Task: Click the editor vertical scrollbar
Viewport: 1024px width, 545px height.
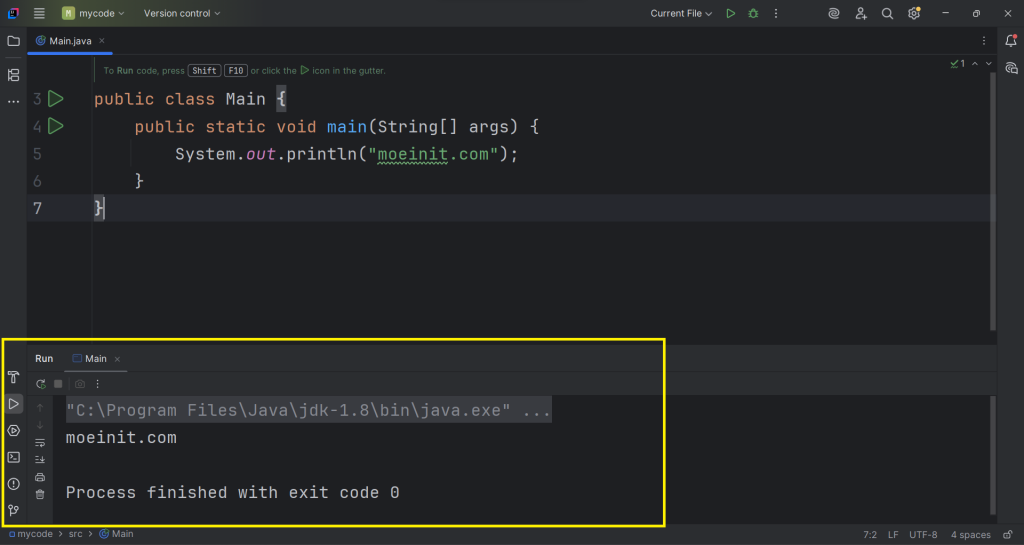Action: click(x=993, y=201)
